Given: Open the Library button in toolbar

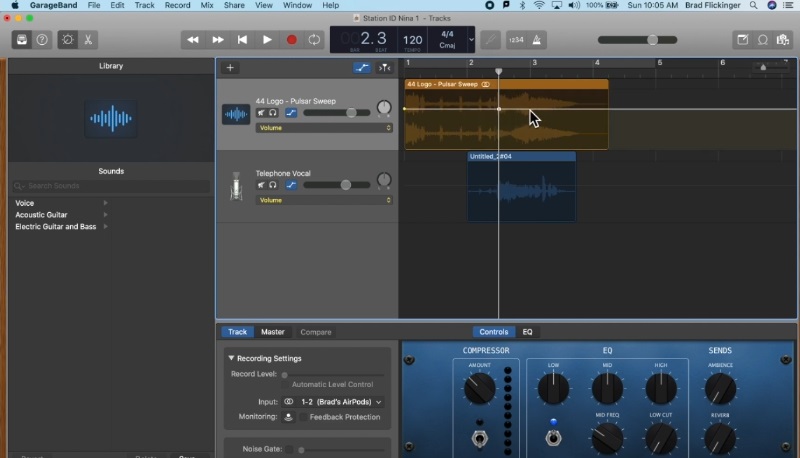Looking at the screenshot, I should coord(22,40).
